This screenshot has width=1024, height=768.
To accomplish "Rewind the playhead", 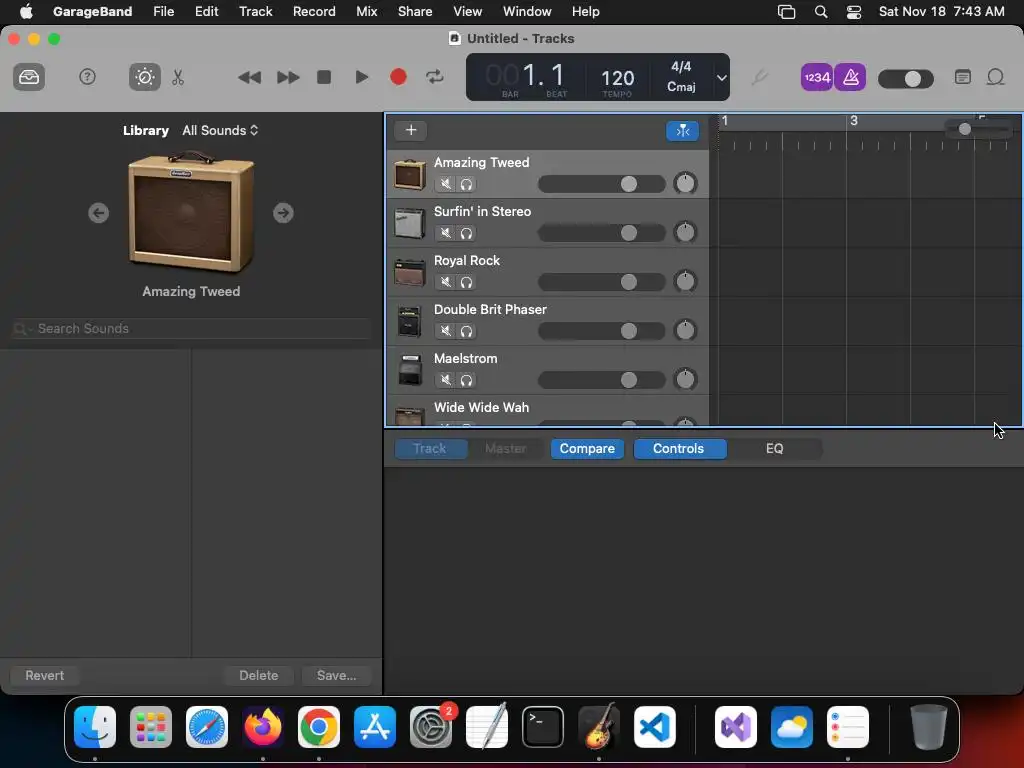I will [x=249, y=78].
